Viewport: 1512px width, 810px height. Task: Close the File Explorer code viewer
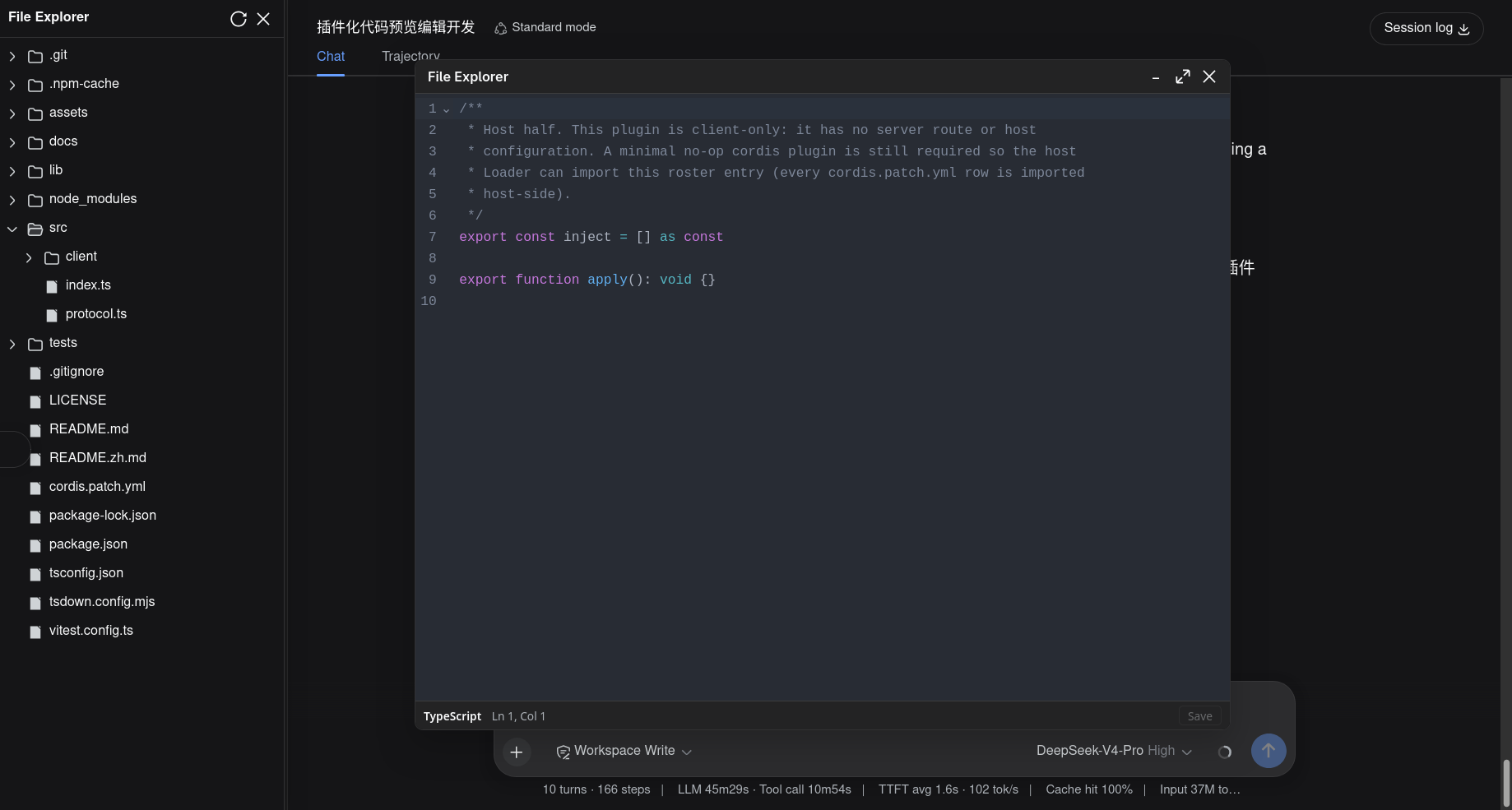click(x=1209, y=76)
